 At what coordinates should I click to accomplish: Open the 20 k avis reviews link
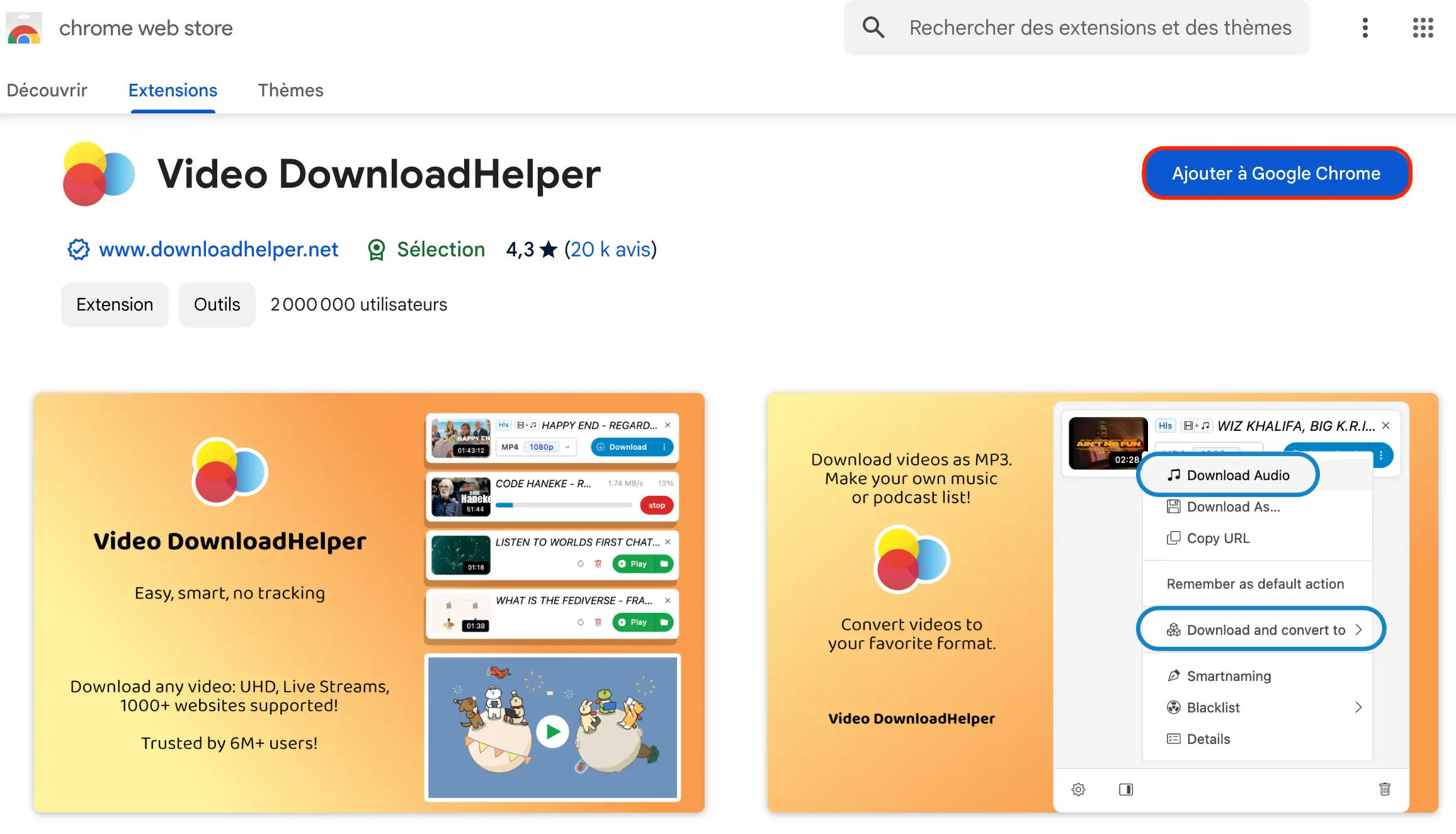[x=610, y=249]
